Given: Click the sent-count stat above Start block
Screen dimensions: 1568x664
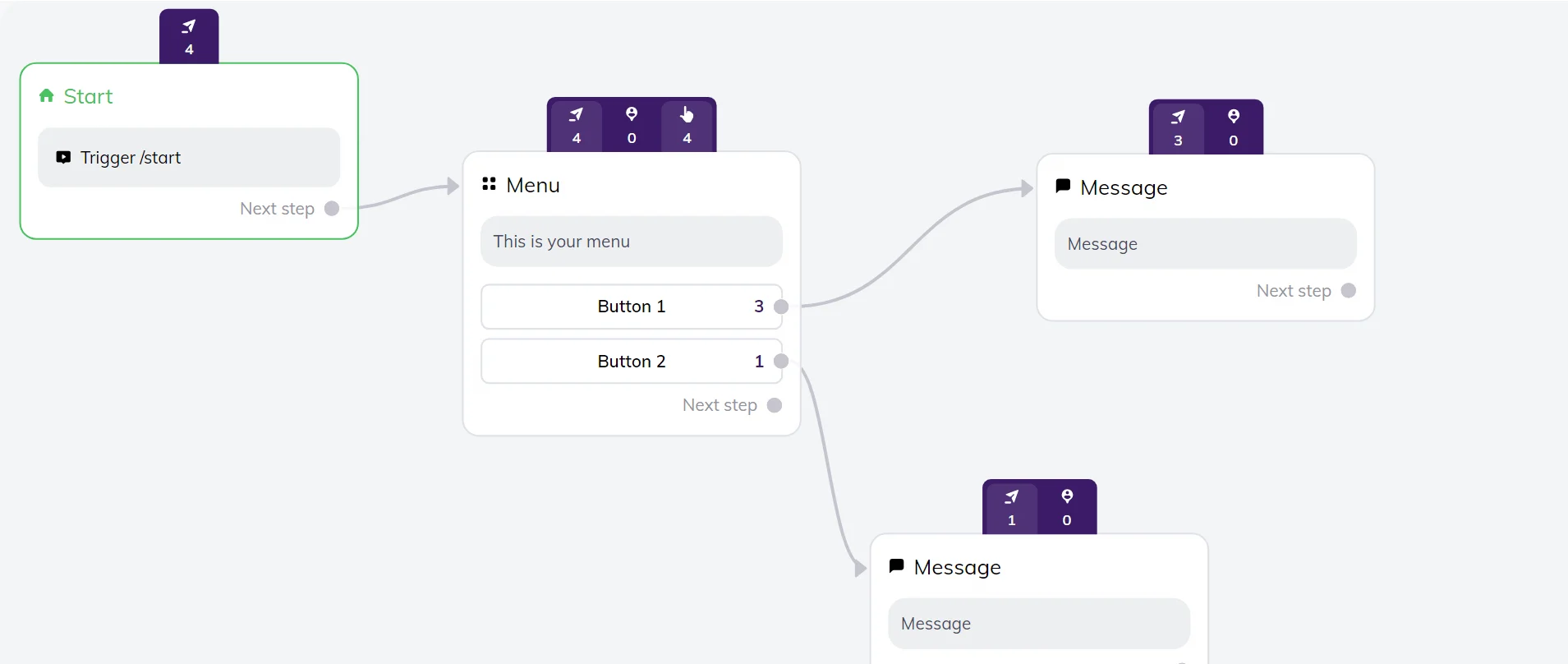Looking at the screenshot, I should (189, 37).
